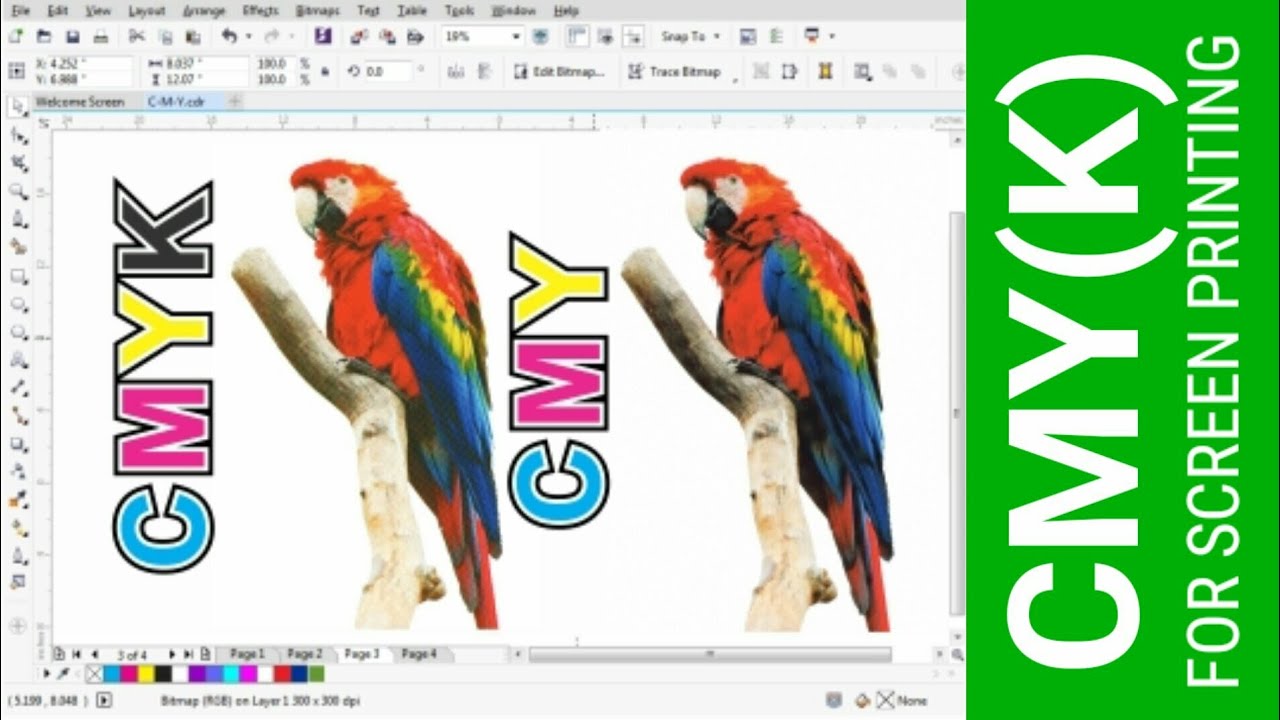Click the Mirror horizontally icon
This screenshot has height=720, width=1280.
point(456,72)
